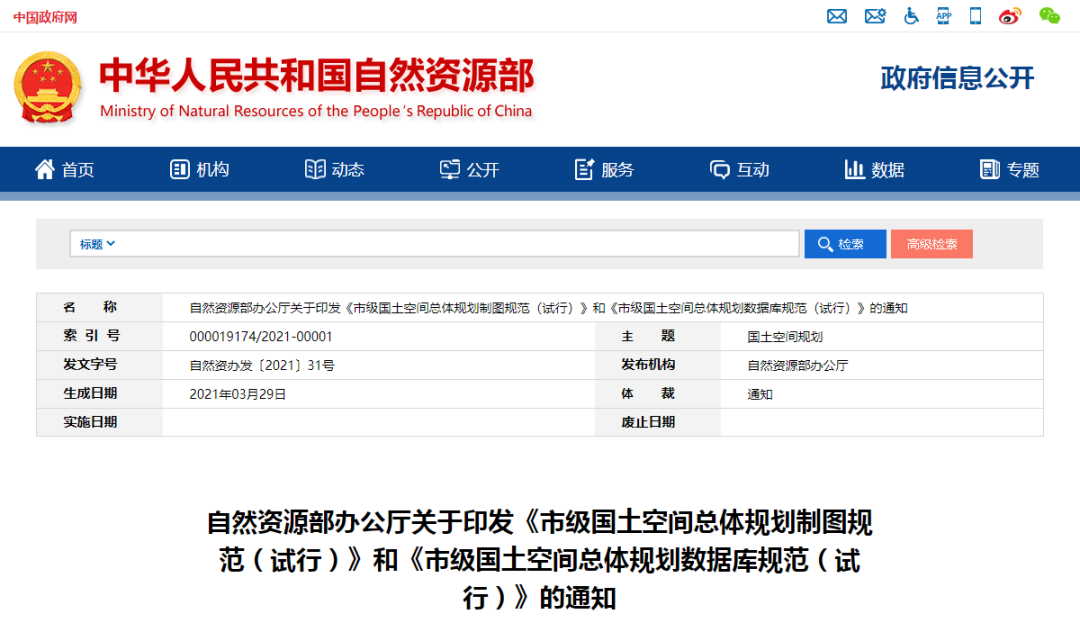
Task: Open the 动态 menu item
Action: [348, 170]
